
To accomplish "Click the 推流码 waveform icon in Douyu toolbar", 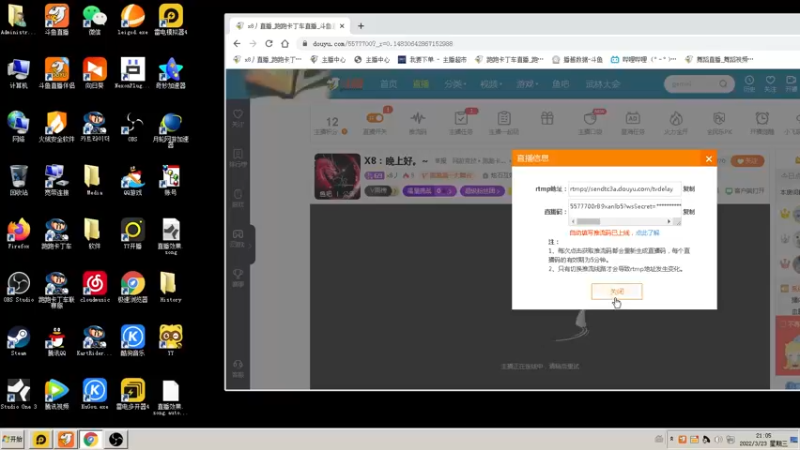I will [x=418, y=123].
